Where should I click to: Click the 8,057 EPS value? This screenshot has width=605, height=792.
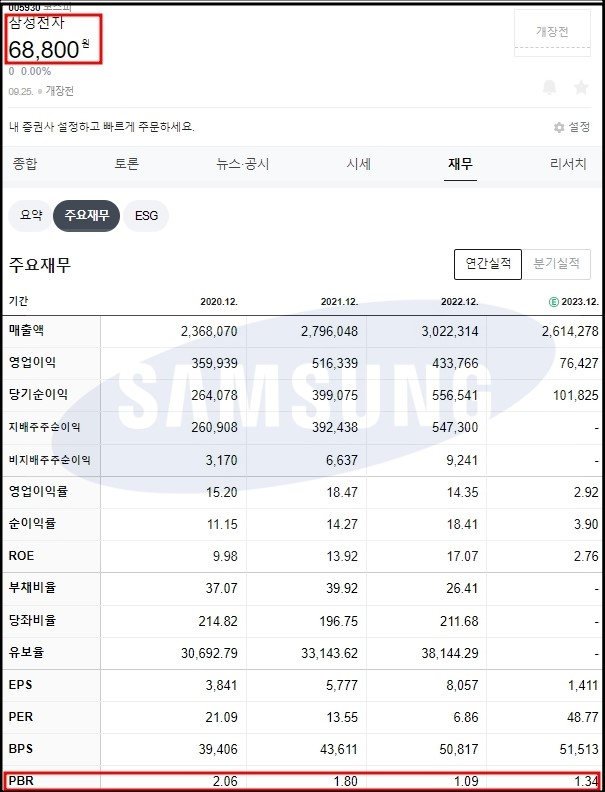tap(462, 685)
